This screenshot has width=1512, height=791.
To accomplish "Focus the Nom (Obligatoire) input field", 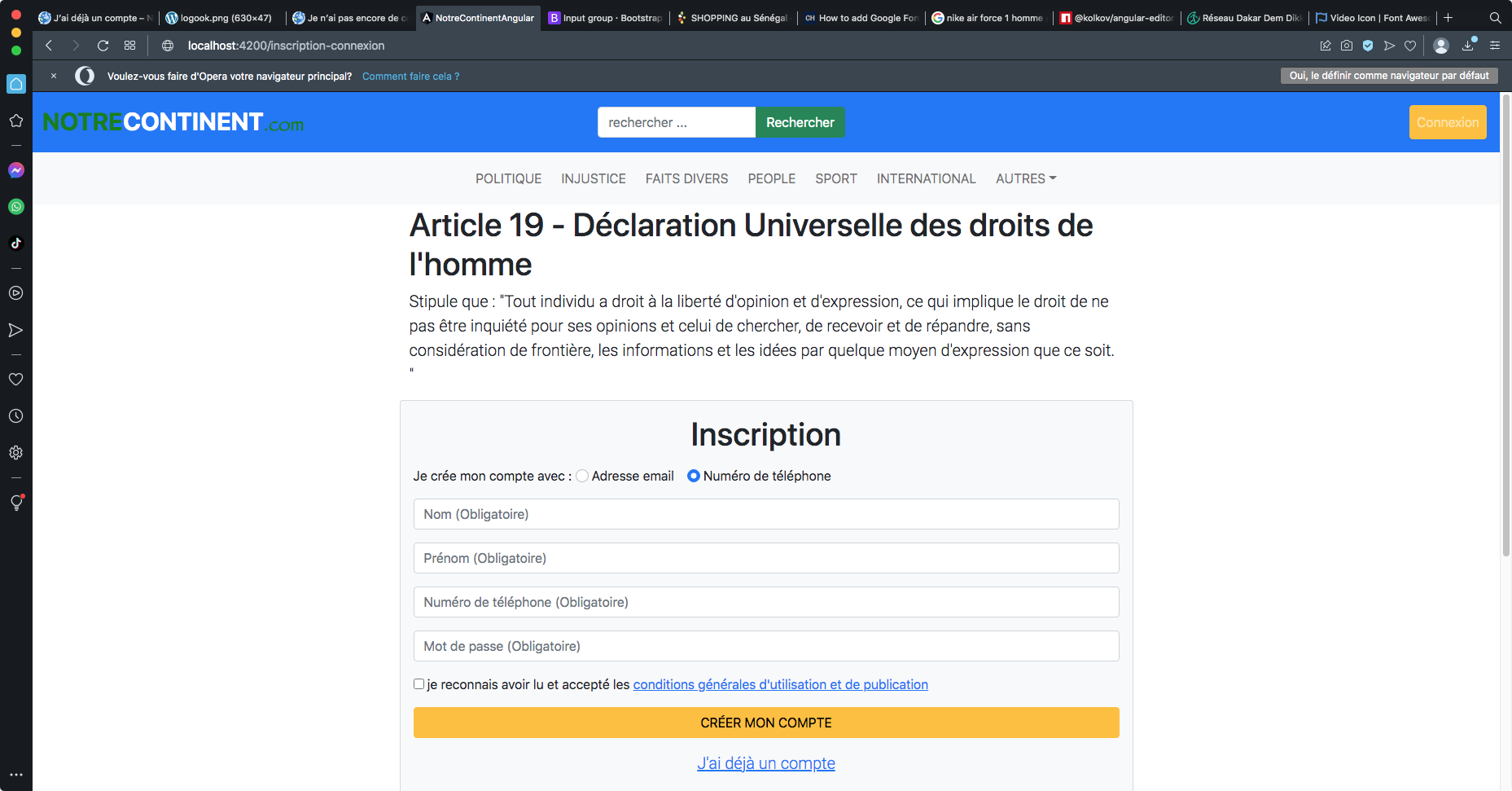I will point(765,514).
